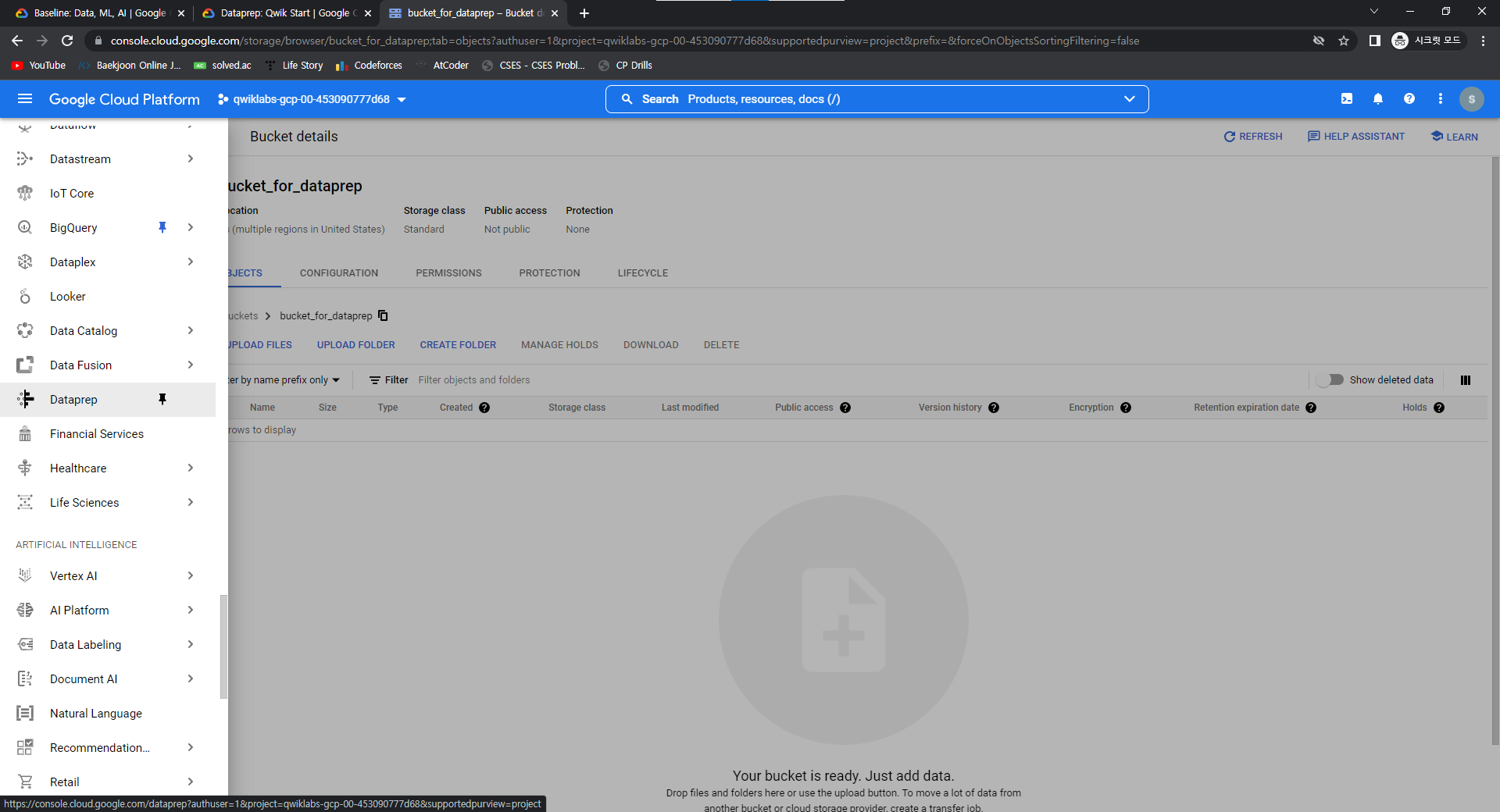The width and height of the screenshot is (1500, 812).
Task: Unpin Dataprep using its pin icon
Action: click(x=162, y=400)
